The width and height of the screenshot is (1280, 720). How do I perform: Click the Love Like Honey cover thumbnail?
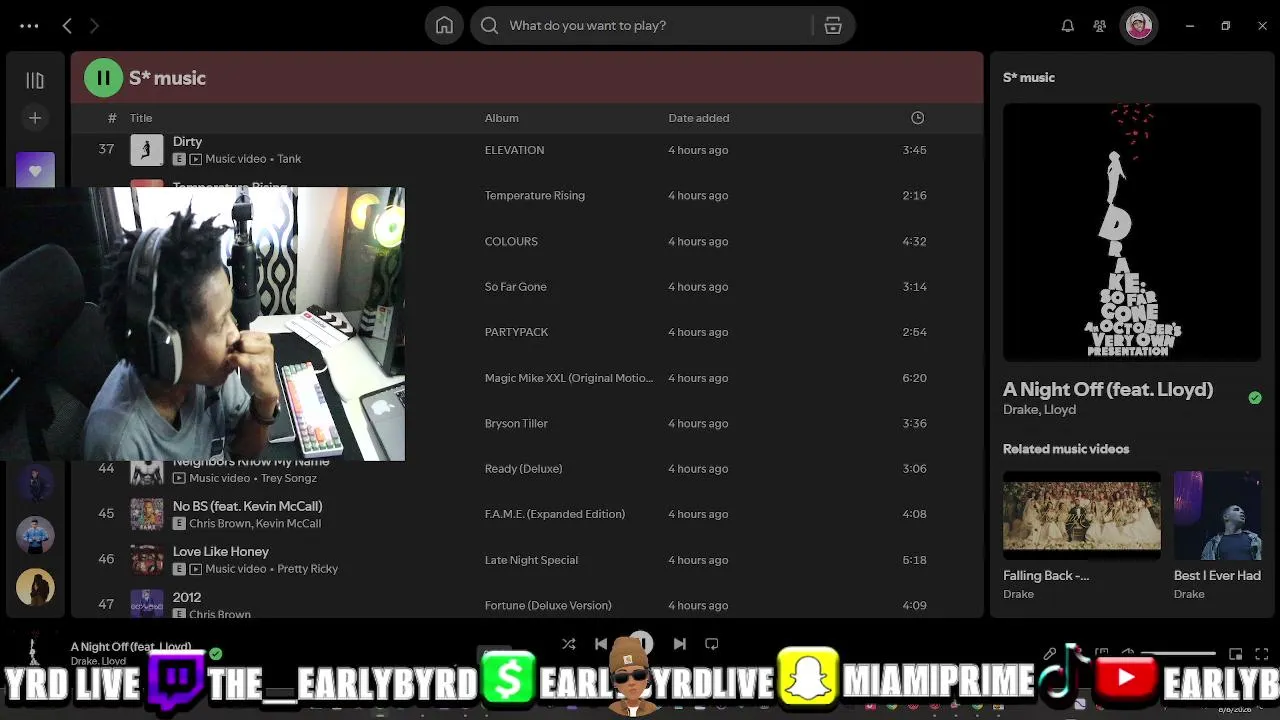point(147,560)
